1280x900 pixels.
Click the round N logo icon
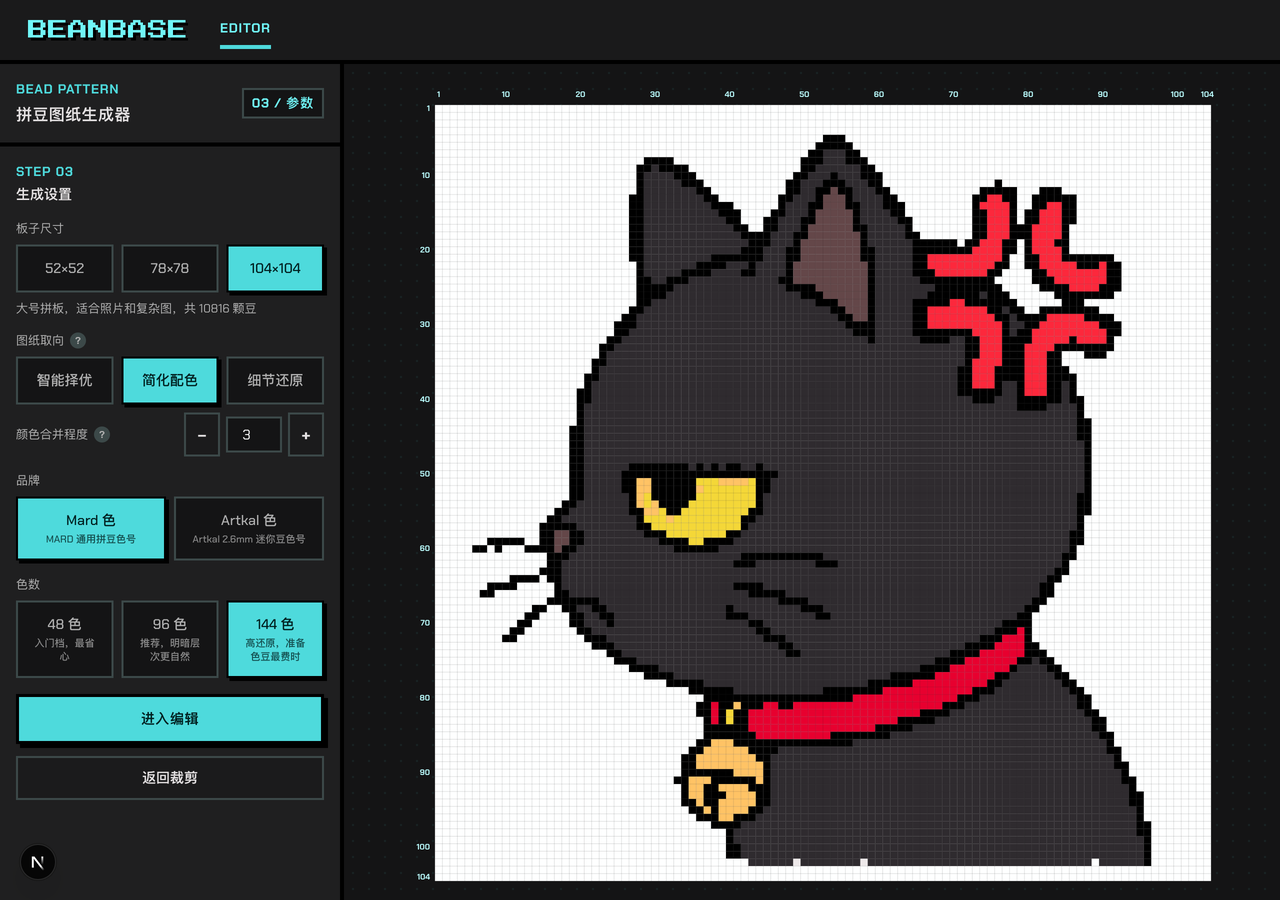tap(38, 862)
